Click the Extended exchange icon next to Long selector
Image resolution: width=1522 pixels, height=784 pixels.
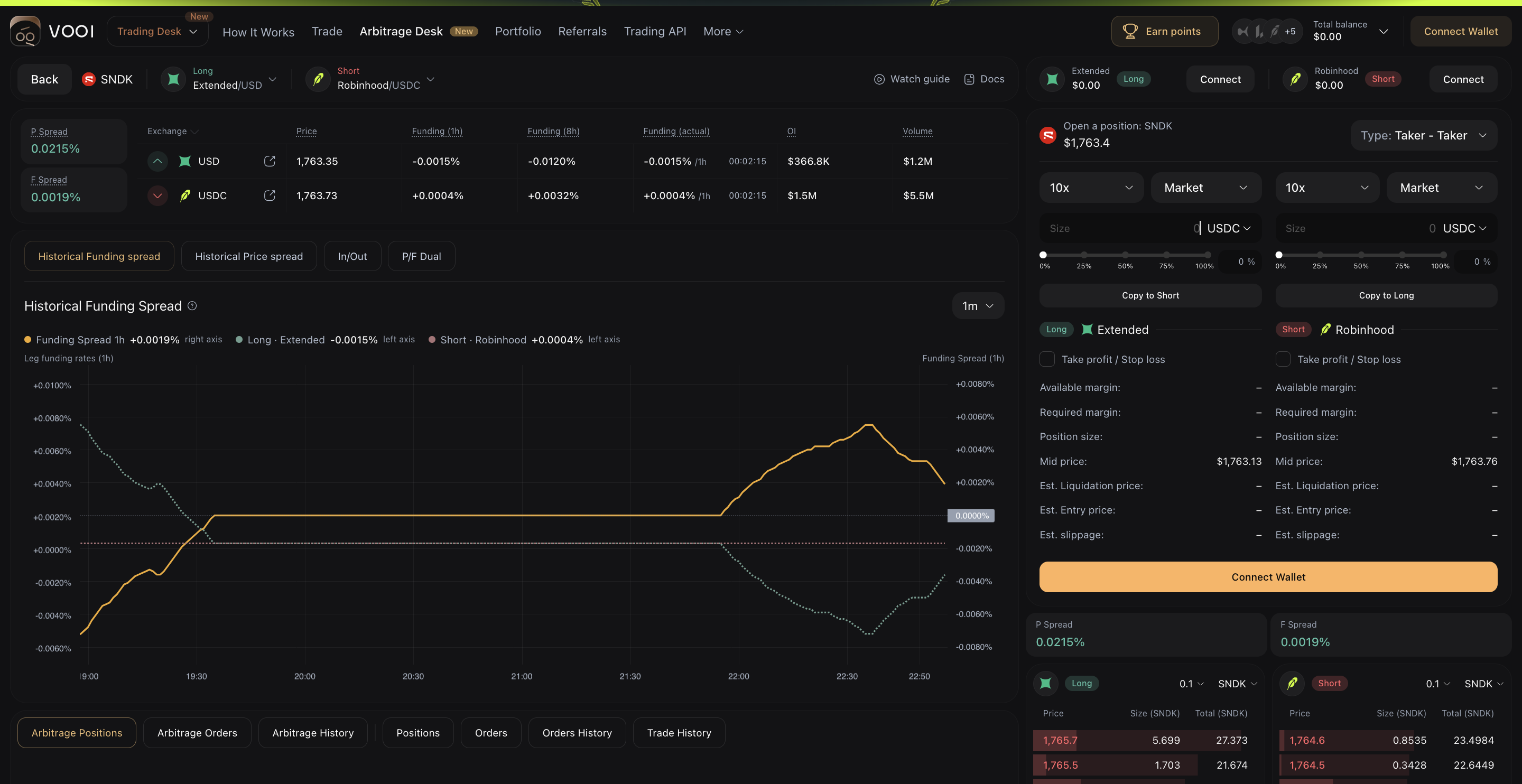(173, 79)
